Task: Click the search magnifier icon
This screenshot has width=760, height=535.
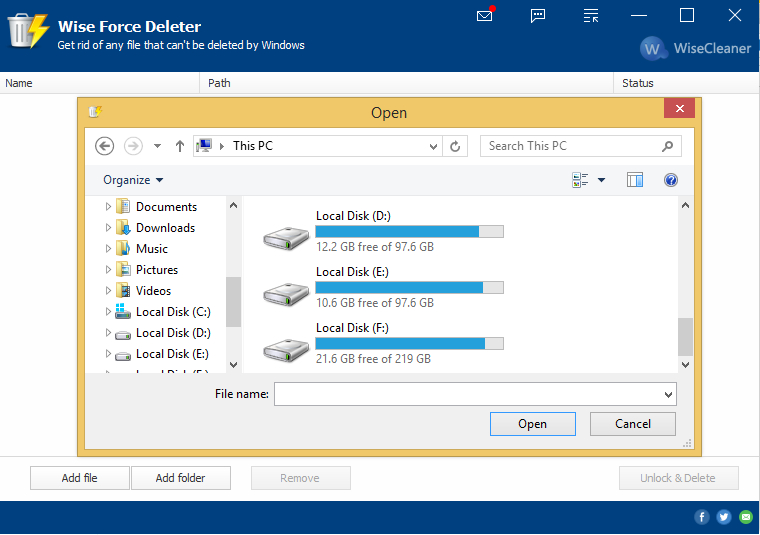Action: 667,146
